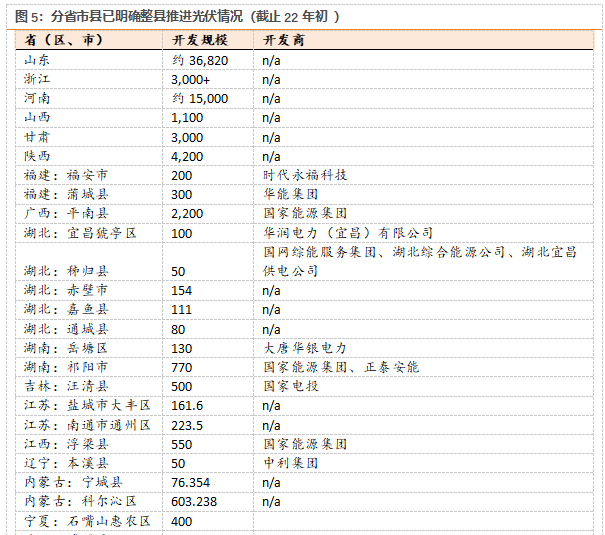Click the value '500' in 汪清县 row
605x535 pixels.
182,387
